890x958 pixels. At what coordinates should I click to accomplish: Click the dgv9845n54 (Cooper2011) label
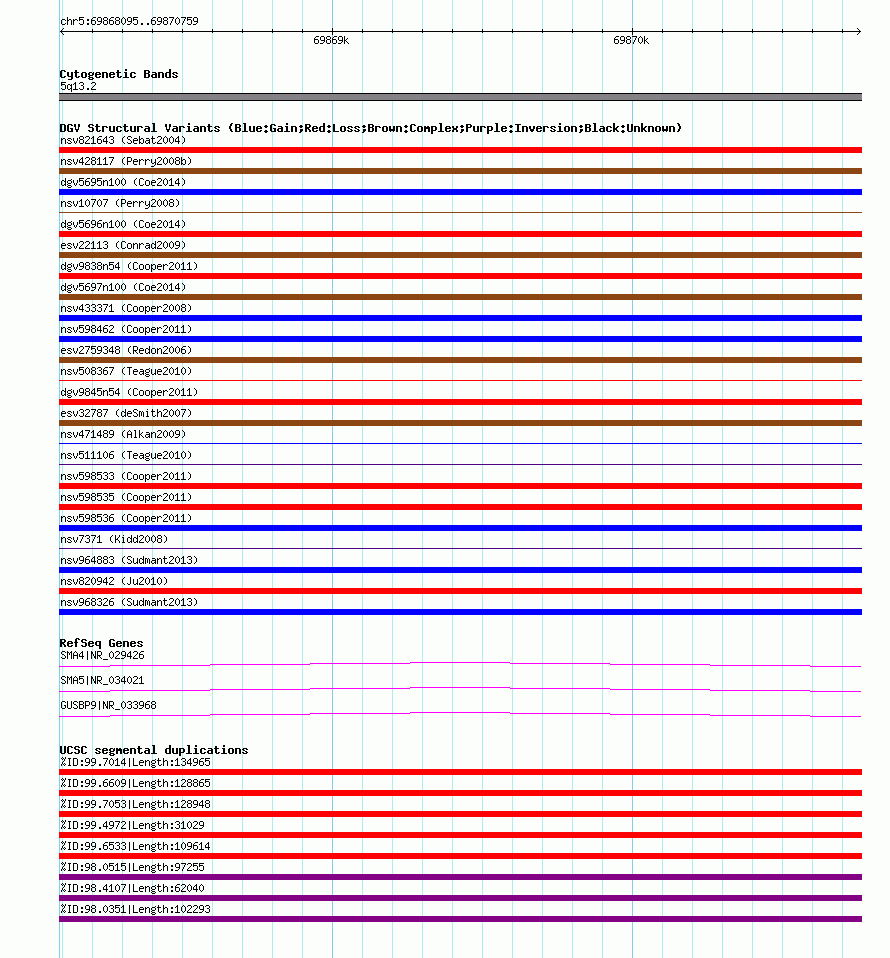coord(129,392)
